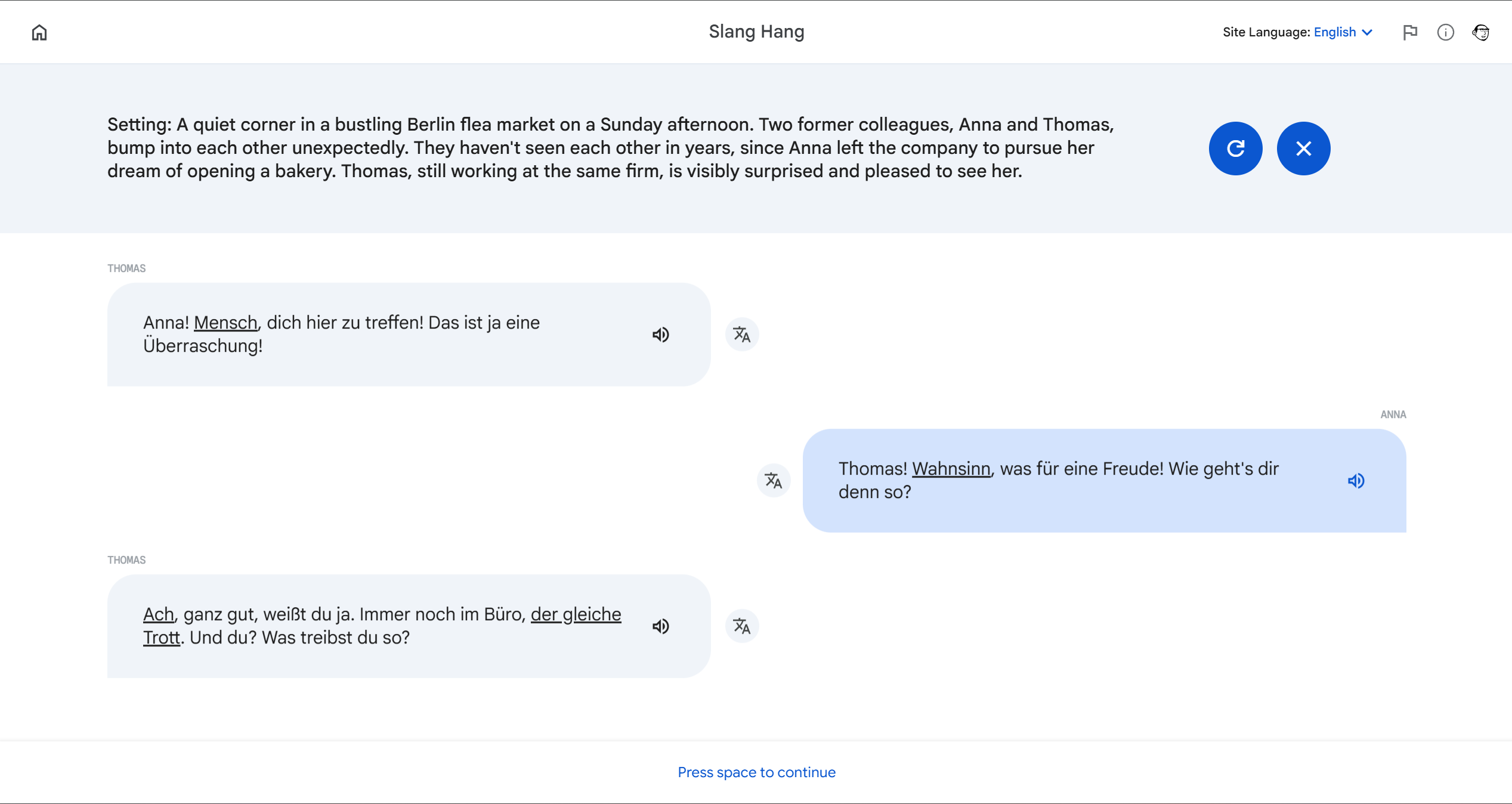1512x804 pixels.
Task: Open the user avatar icon
Action: (x=1481, y=32)
